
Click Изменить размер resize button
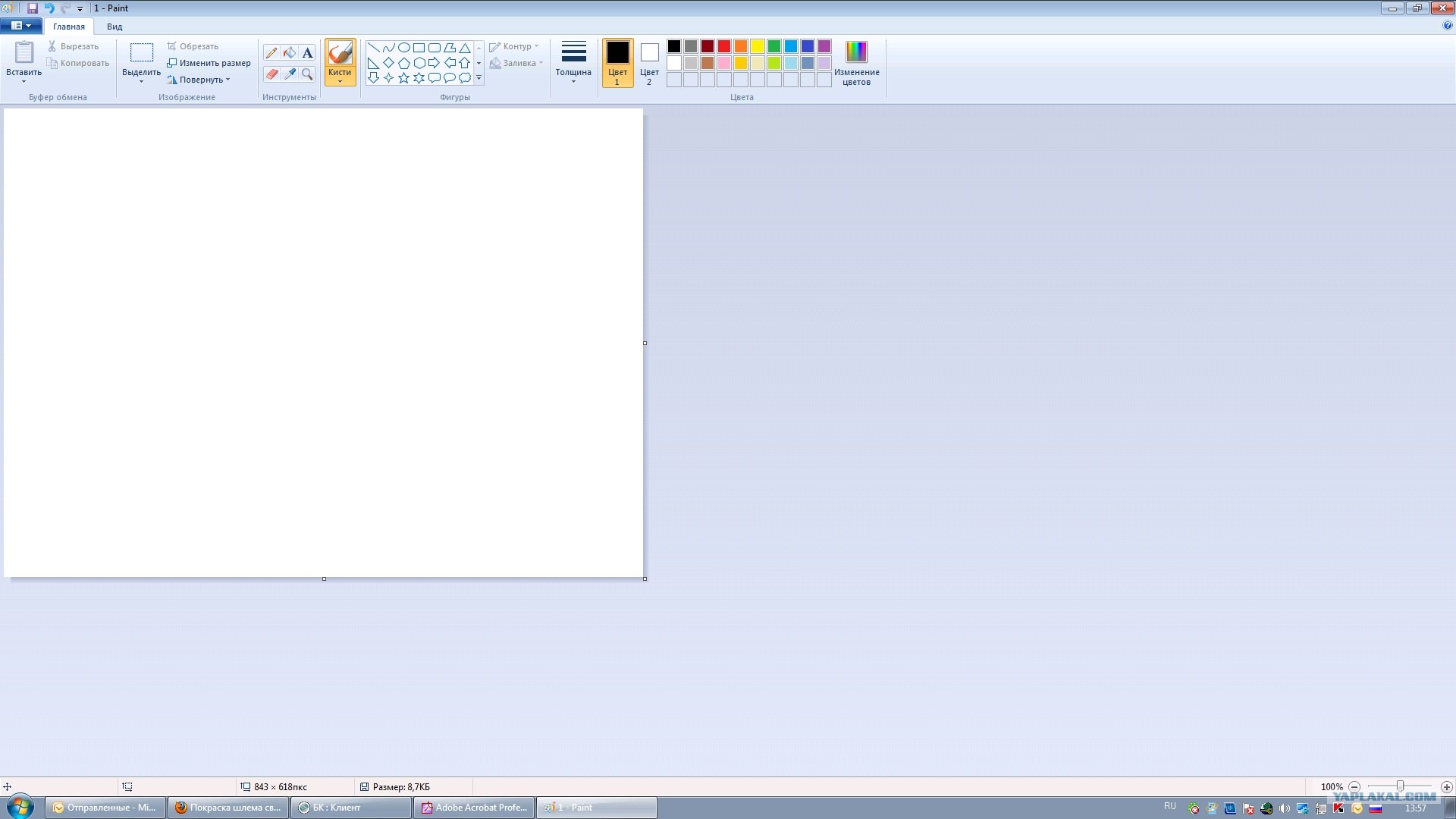[x=209, y=63]
